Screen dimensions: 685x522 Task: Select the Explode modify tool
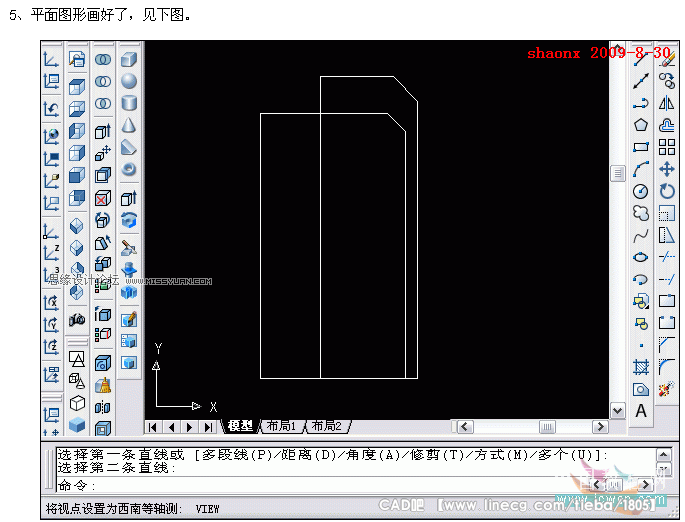[667, 389]
